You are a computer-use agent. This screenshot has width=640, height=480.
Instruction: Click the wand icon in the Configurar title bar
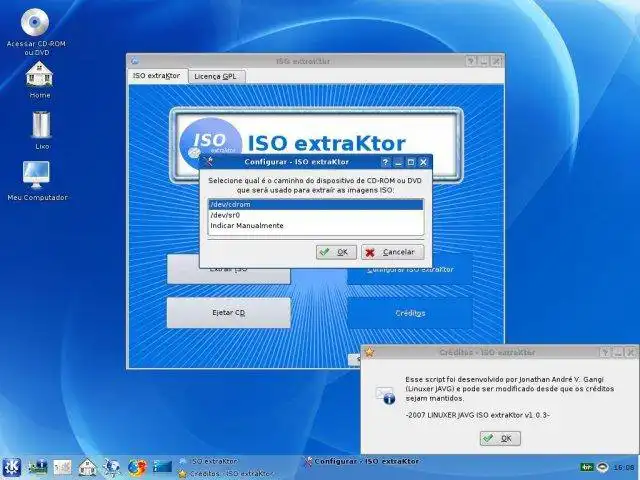tap(208, 162)
